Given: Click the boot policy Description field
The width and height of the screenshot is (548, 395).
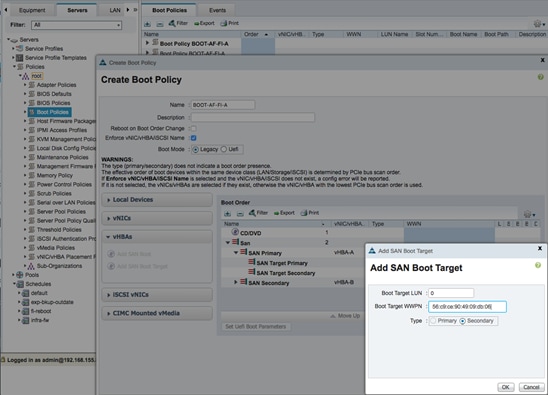Looking at the screenshot, I should [253, 117].
